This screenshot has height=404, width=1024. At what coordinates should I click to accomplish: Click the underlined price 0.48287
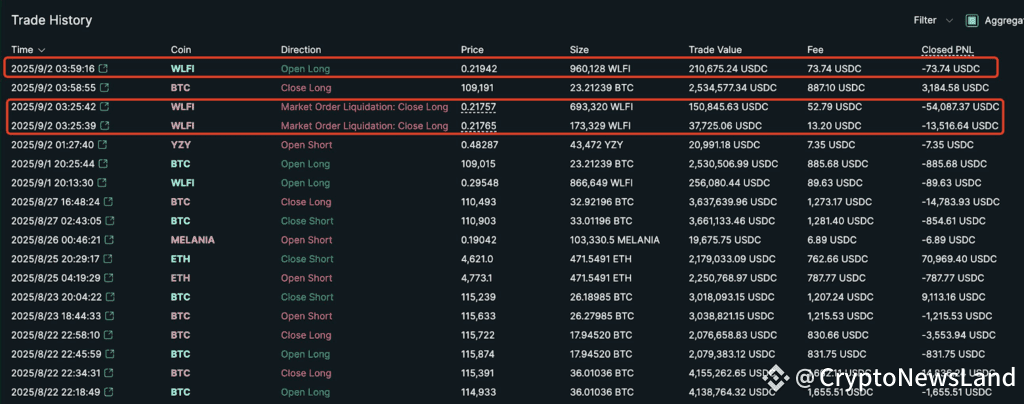478,145
